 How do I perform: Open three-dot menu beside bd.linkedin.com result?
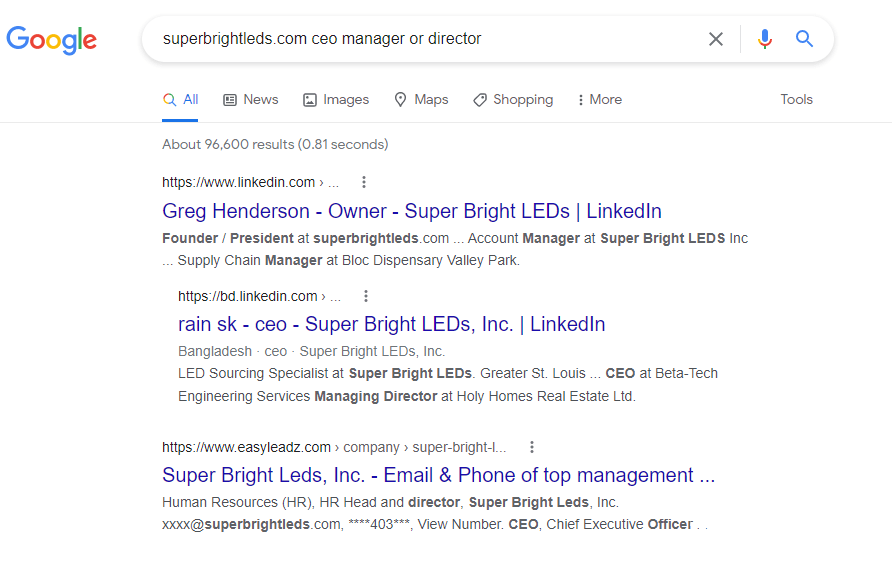[x=366, y=296]
